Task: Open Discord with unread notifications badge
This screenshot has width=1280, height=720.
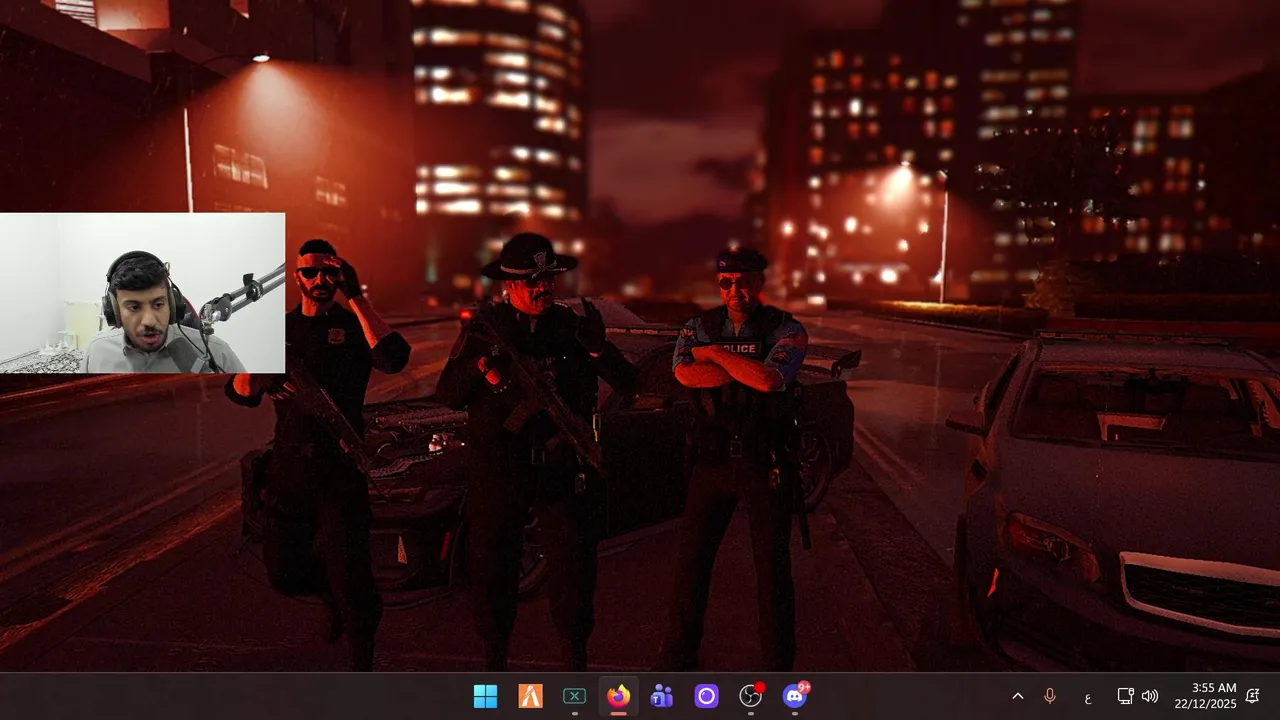Action: (x=795, y=696)
